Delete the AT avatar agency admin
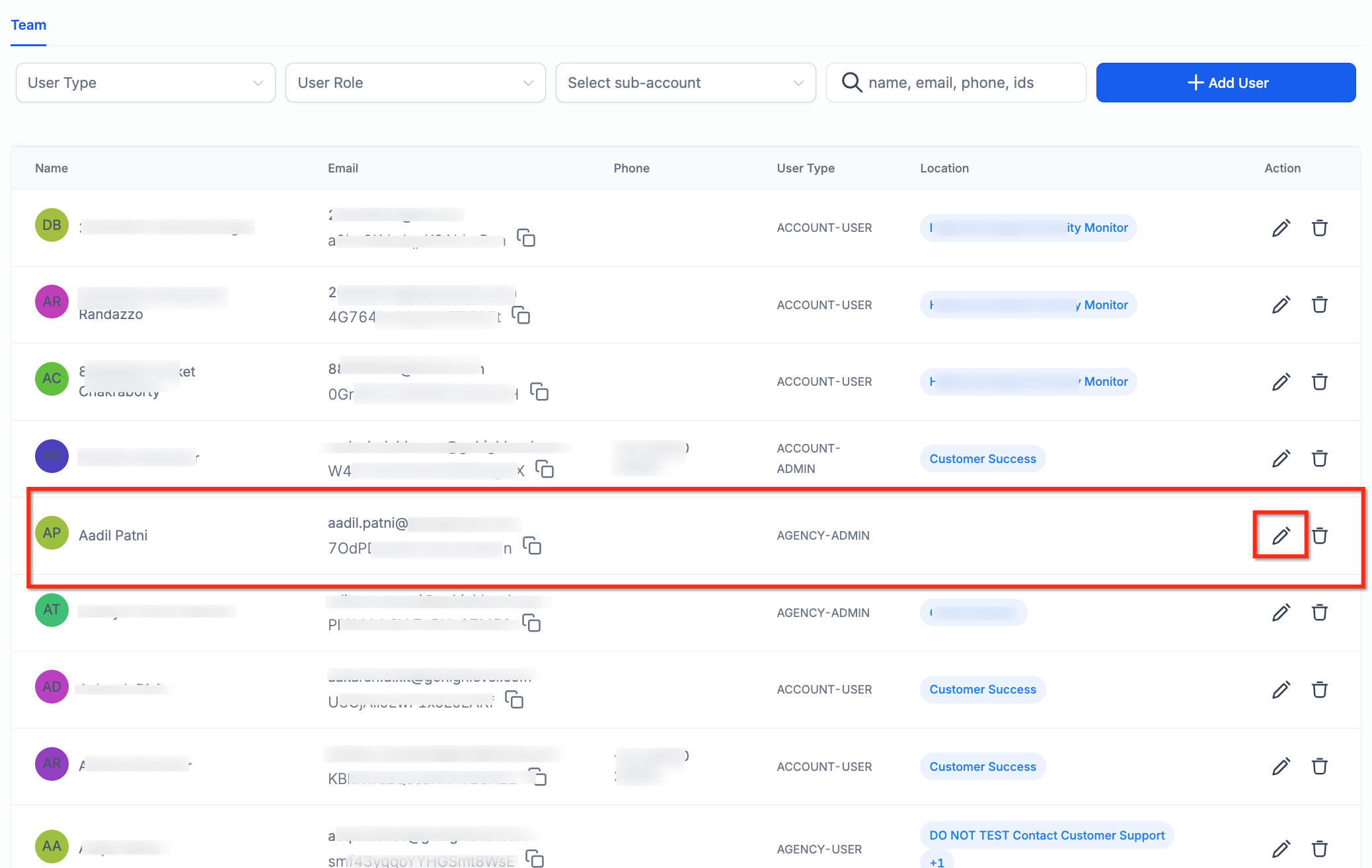Viewport: 1372px width, 868px height. (1320, 612)
